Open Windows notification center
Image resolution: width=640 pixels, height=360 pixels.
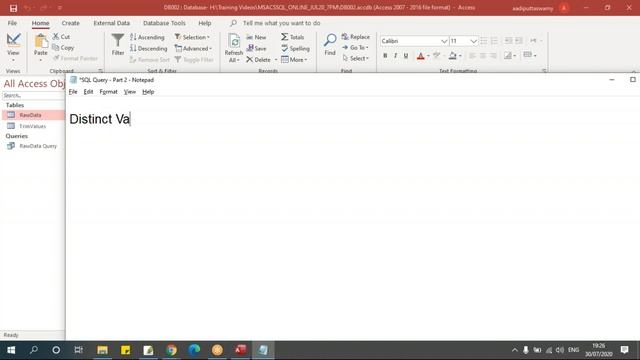(x=624, y=350)
